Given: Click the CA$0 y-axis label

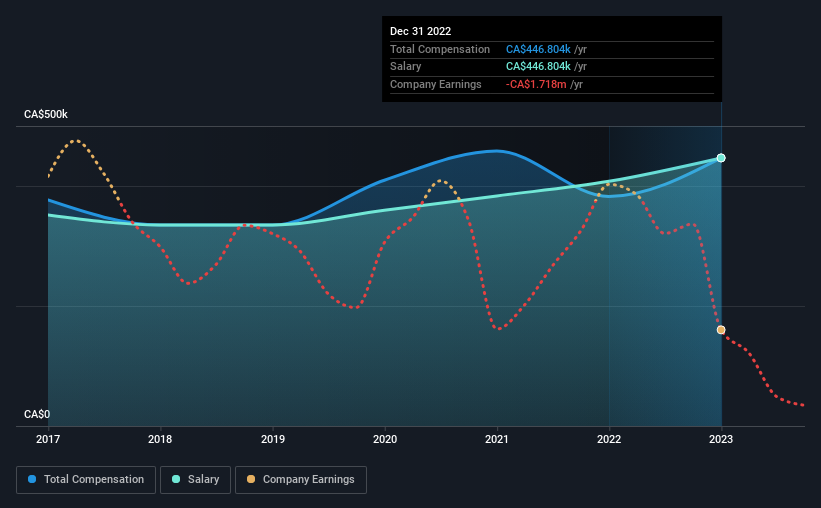Looking at the screenshot, I should click(37, 414).
